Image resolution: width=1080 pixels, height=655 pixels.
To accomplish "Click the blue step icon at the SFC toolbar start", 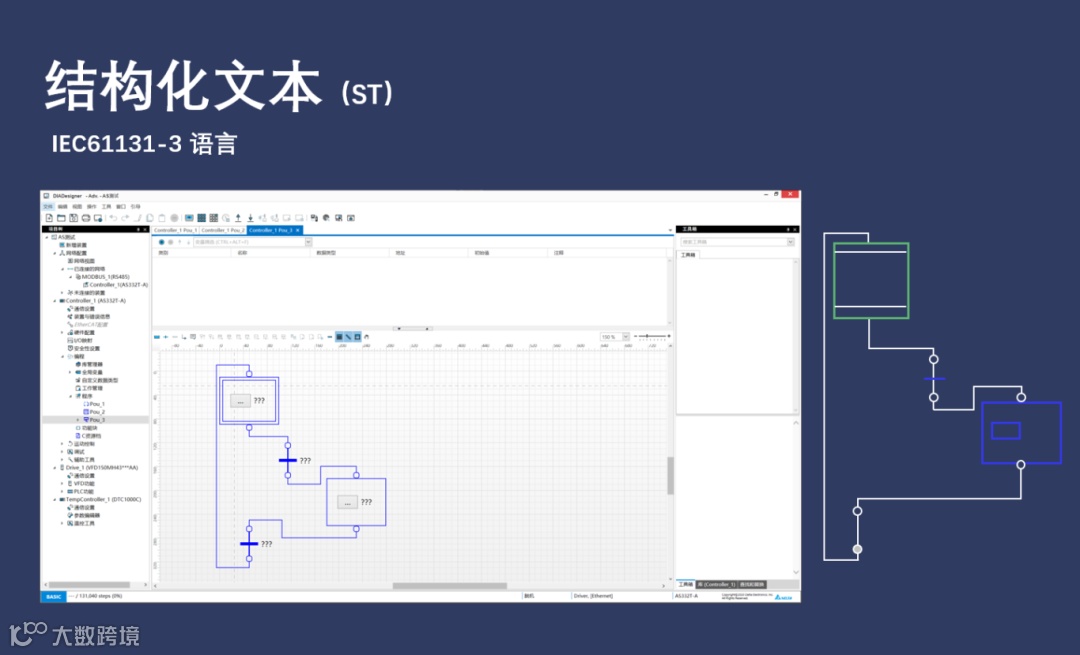I will (157, 337).
